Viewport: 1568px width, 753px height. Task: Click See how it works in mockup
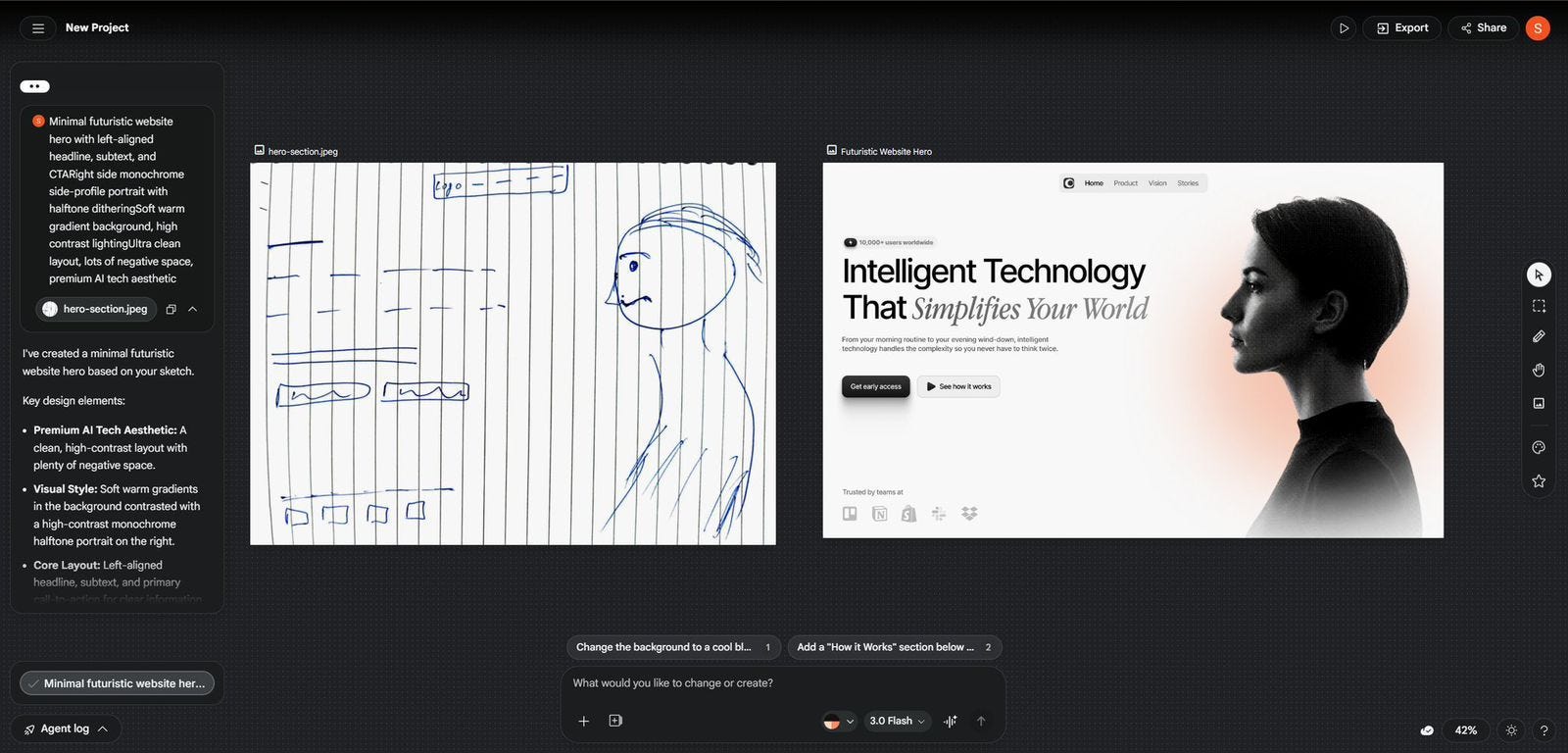point(958,386)
